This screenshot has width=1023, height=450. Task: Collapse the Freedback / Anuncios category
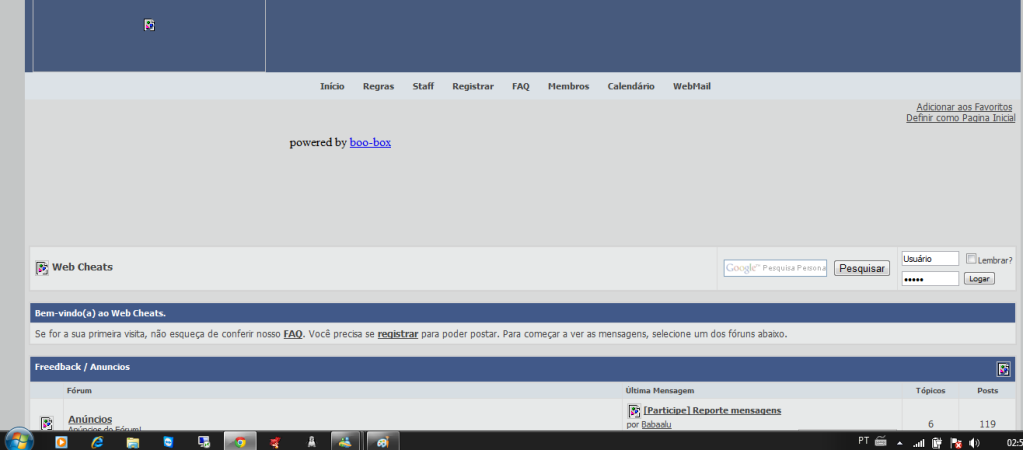click(x=1003, y=369)
